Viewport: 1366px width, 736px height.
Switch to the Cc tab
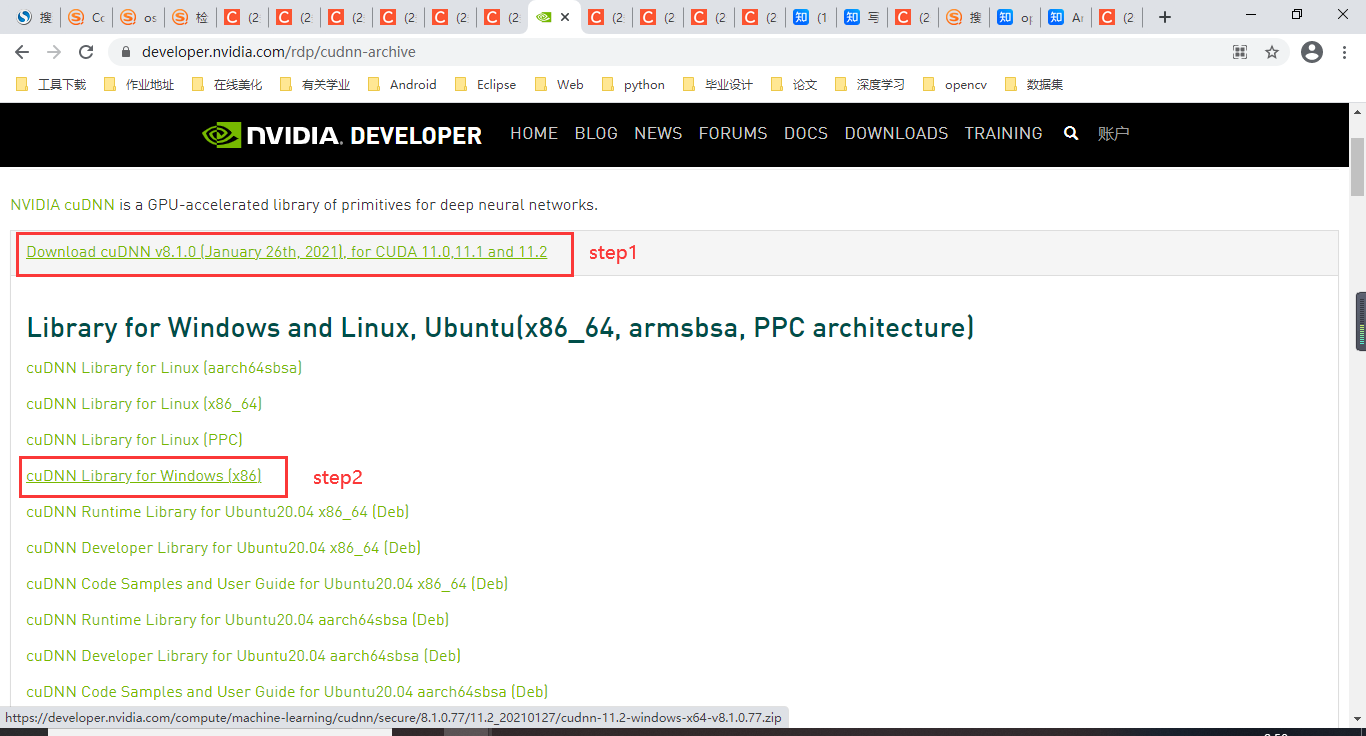click(86, 17)
